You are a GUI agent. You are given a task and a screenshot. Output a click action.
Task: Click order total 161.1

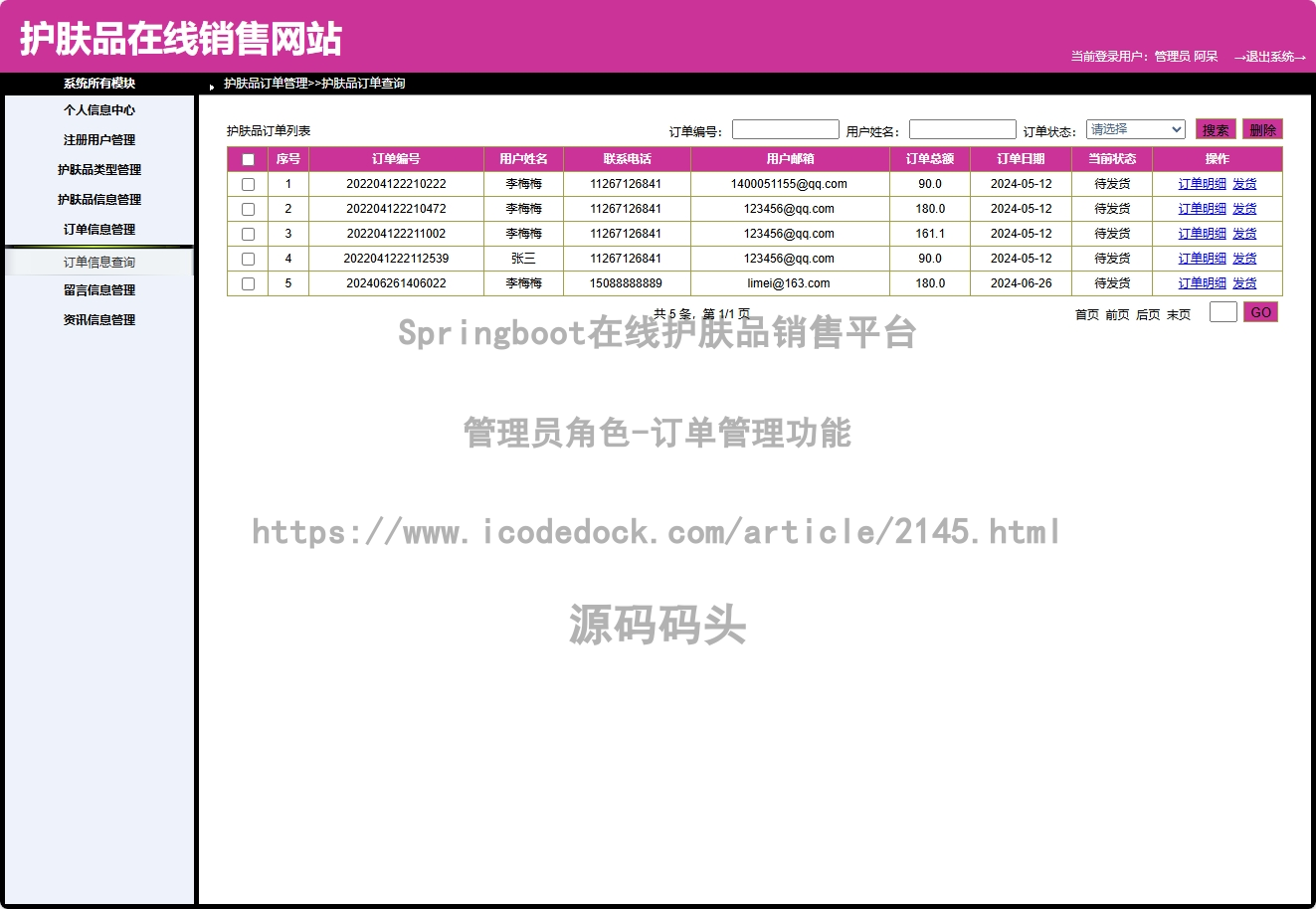pos(930,234)
